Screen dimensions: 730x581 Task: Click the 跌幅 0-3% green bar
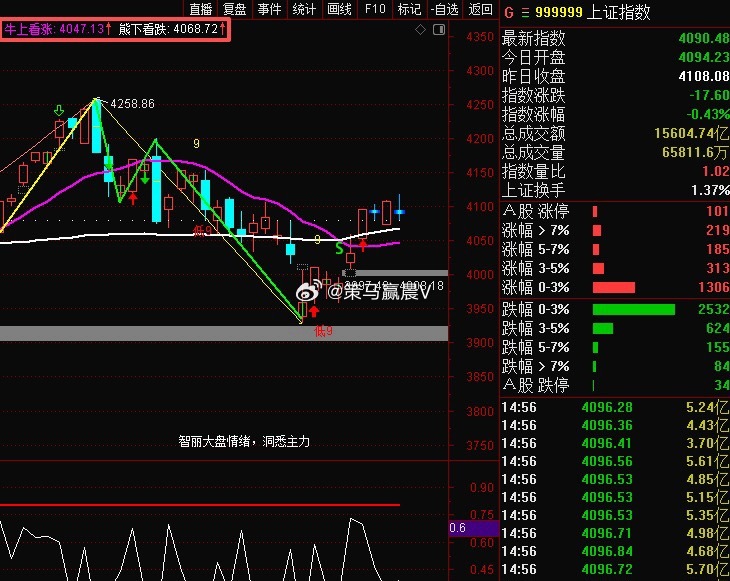point(634,310)
